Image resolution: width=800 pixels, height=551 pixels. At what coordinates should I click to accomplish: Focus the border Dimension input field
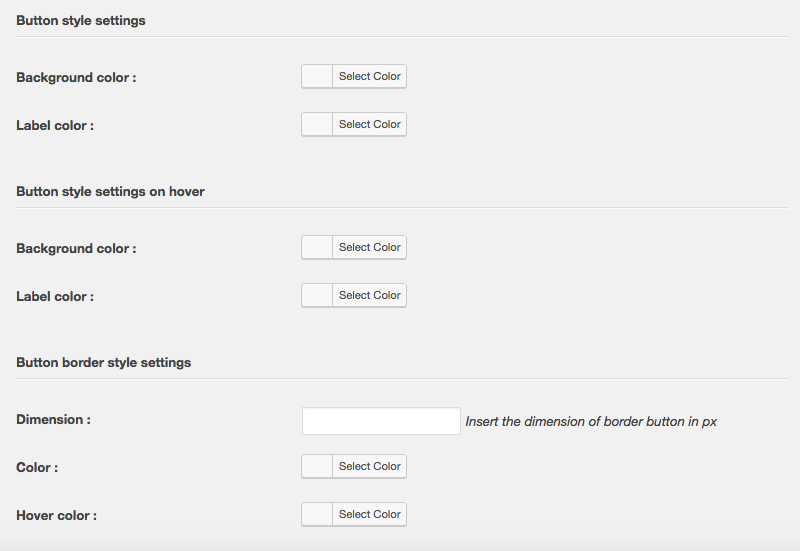[x=381, y=421]
